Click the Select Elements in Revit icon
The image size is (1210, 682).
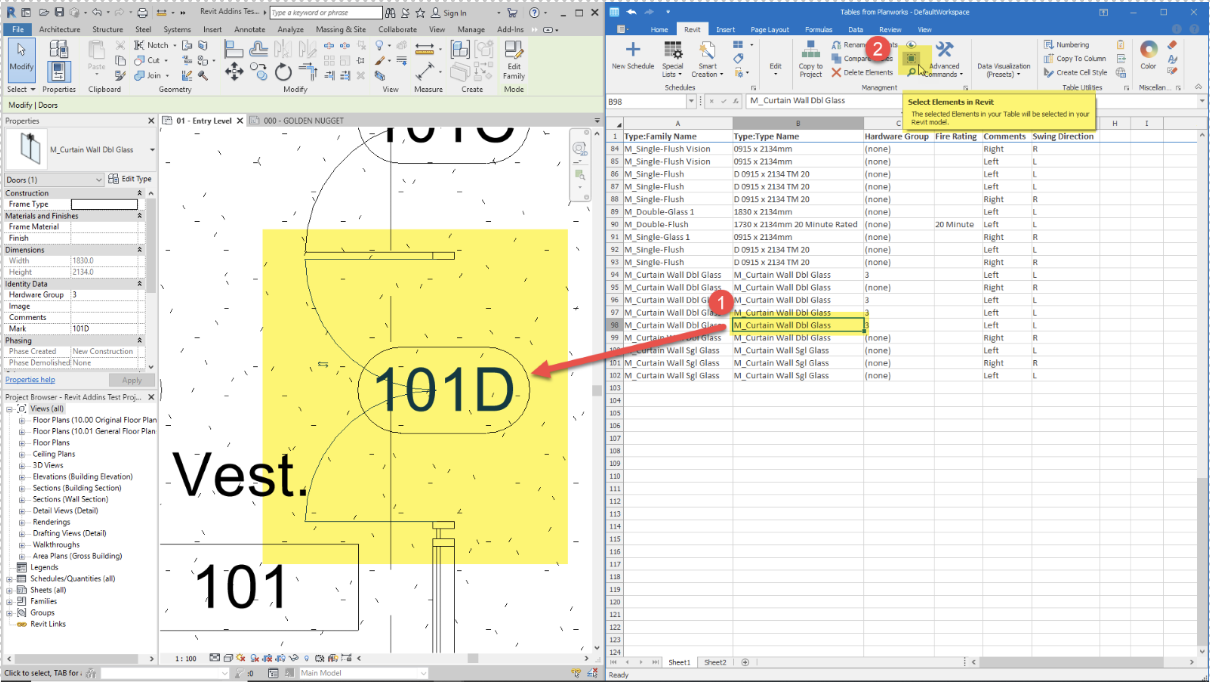tap(911, 58)
